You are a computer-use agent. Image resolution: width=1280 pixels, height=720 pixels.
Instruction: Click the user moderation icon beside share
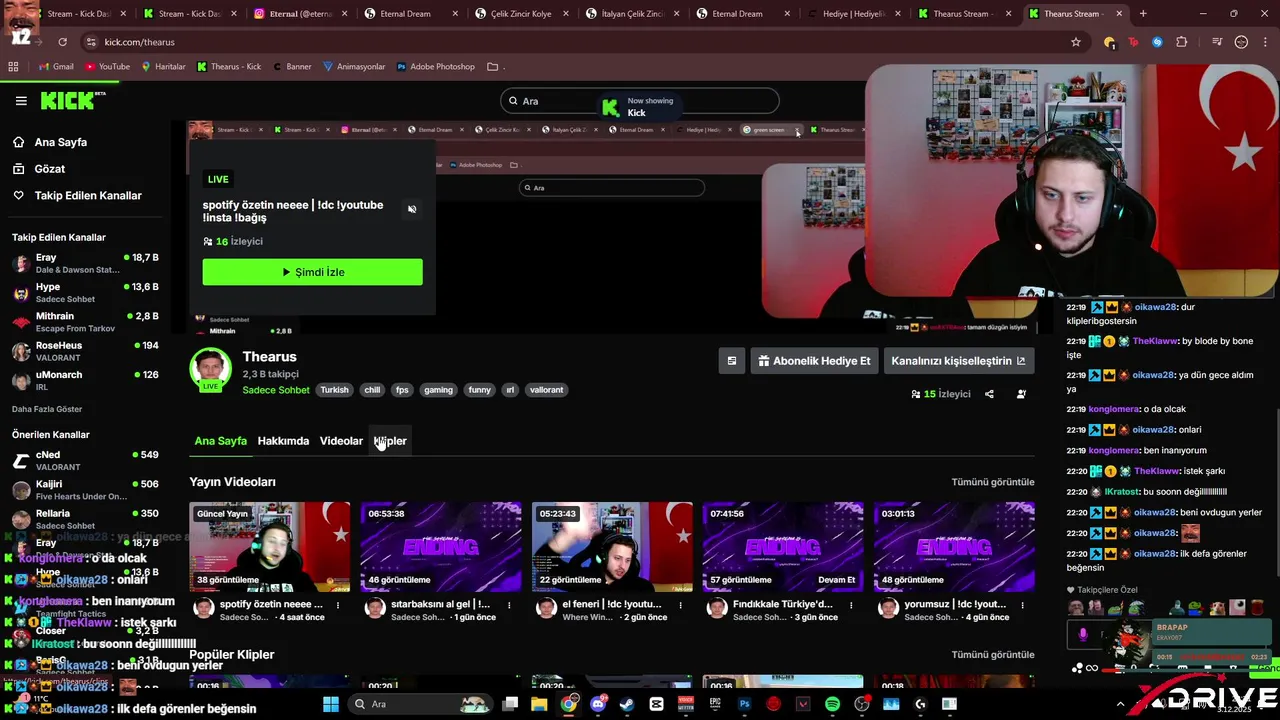pos(1021,394)
